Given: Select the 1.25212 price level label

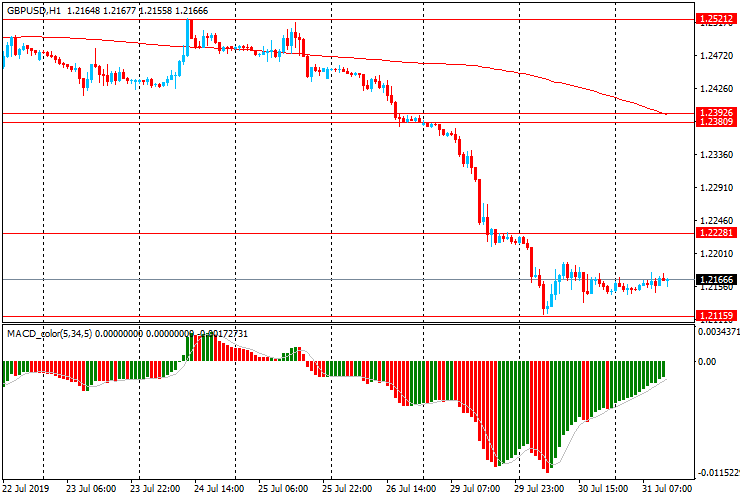Looking at the screenshot, I should coord(716,19).
